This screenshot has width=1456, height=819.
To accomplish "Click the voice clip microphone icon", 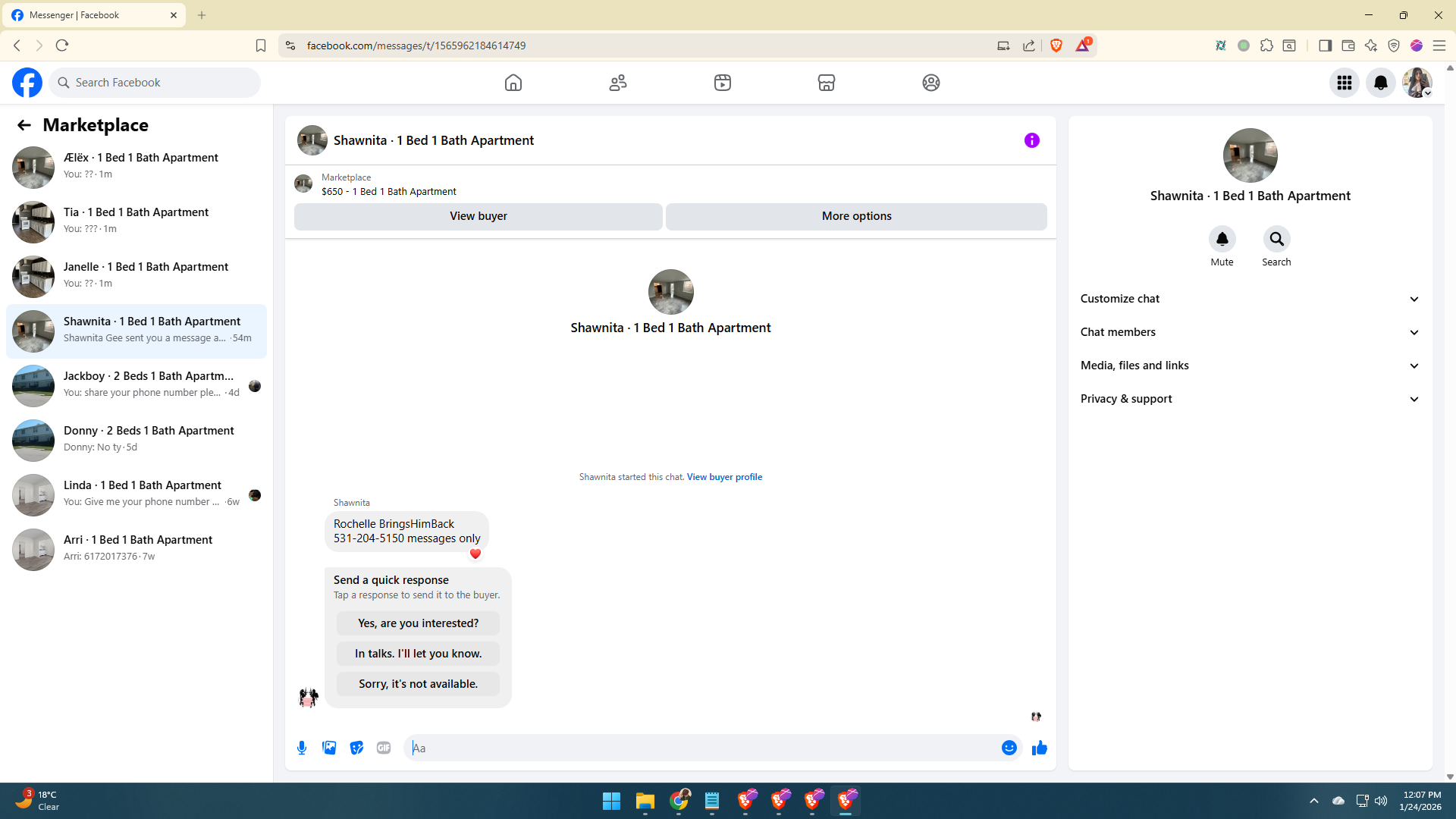I will [302, 748].
